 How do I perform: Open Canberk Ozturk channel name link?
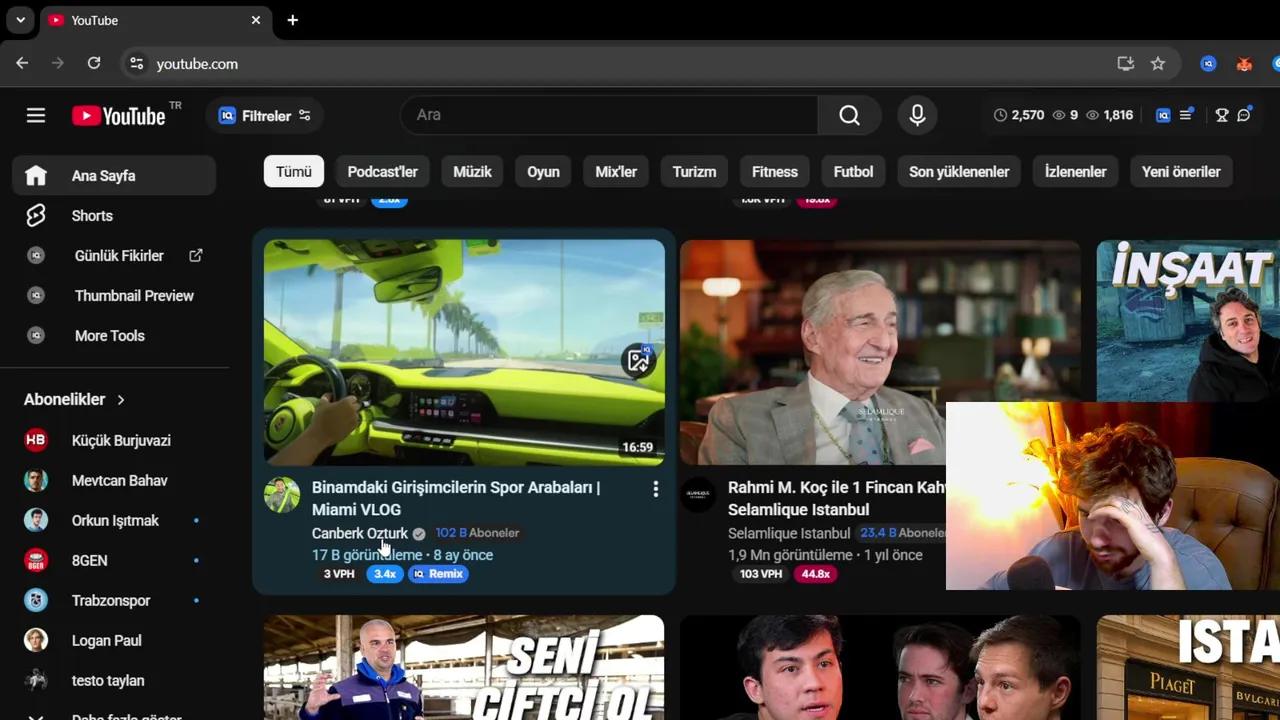[360, 534]
